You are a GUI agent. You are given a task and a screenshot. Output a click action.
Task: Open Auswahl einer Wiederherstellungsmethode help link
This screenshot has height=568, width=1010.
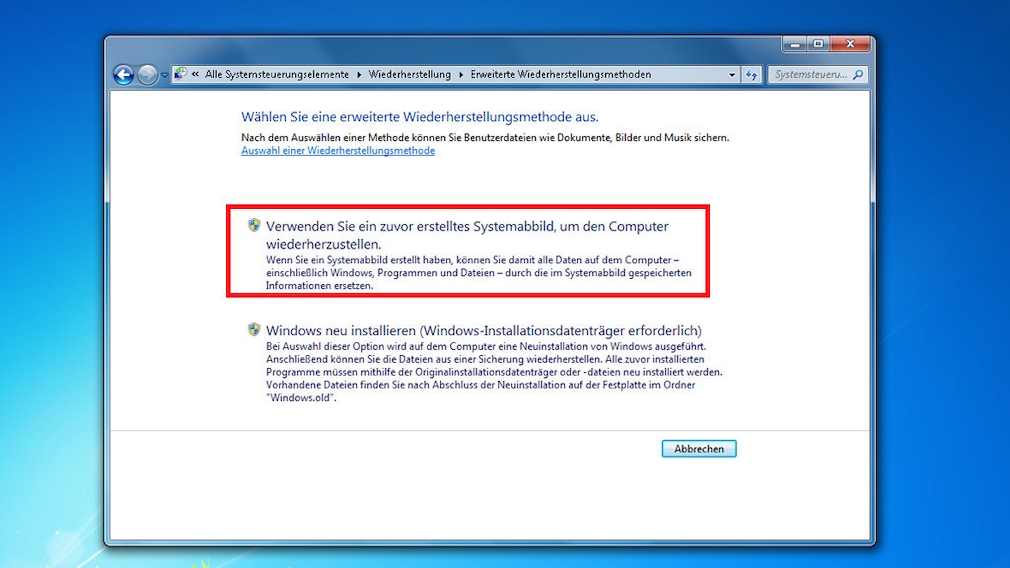(338, 151)
